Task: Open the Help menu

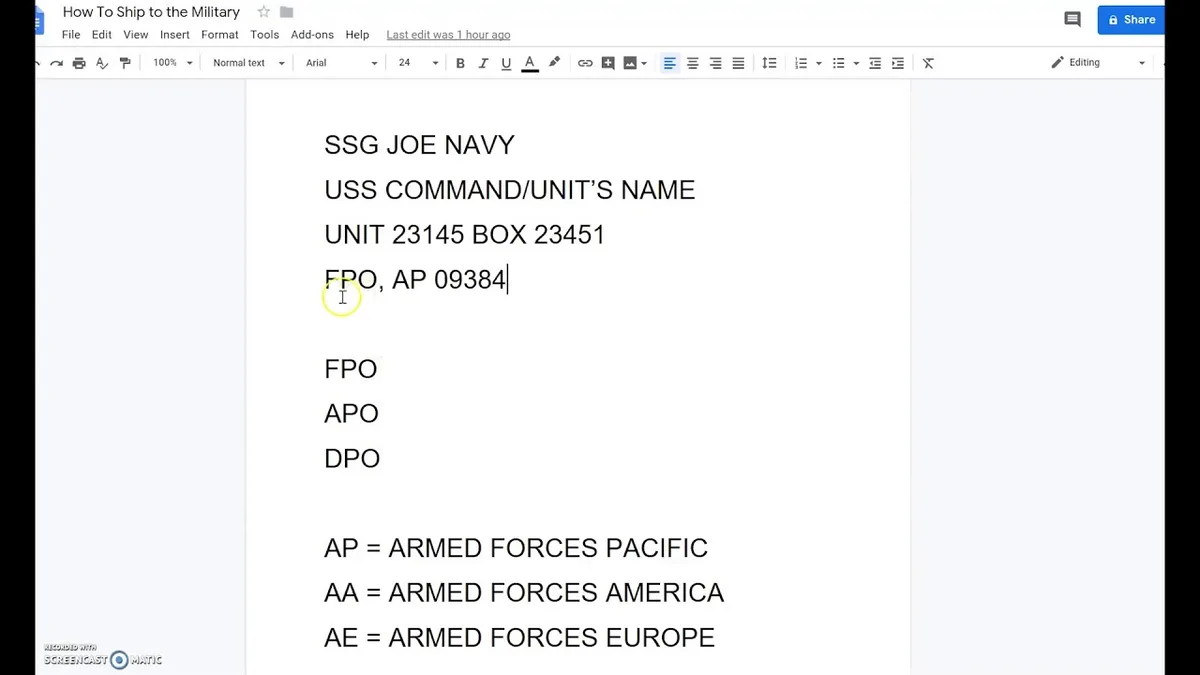Action: coord(357,34)
